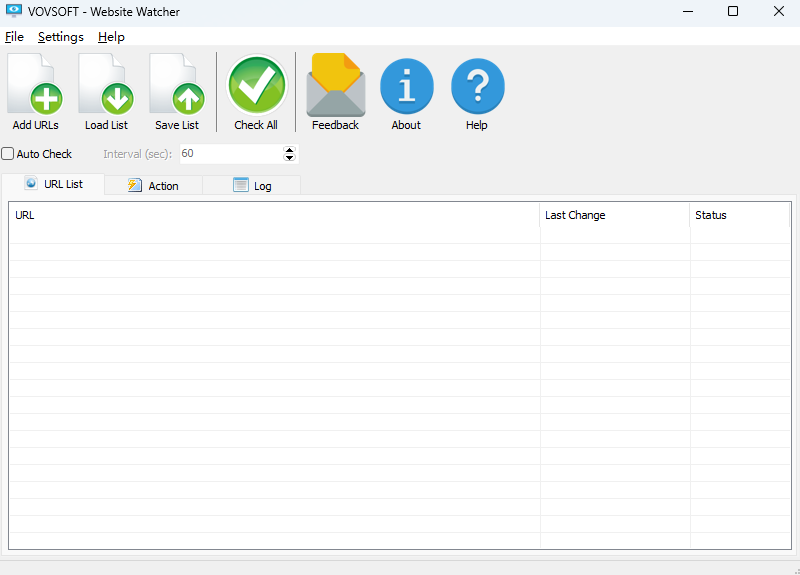Switch to the Action tab

153,186
